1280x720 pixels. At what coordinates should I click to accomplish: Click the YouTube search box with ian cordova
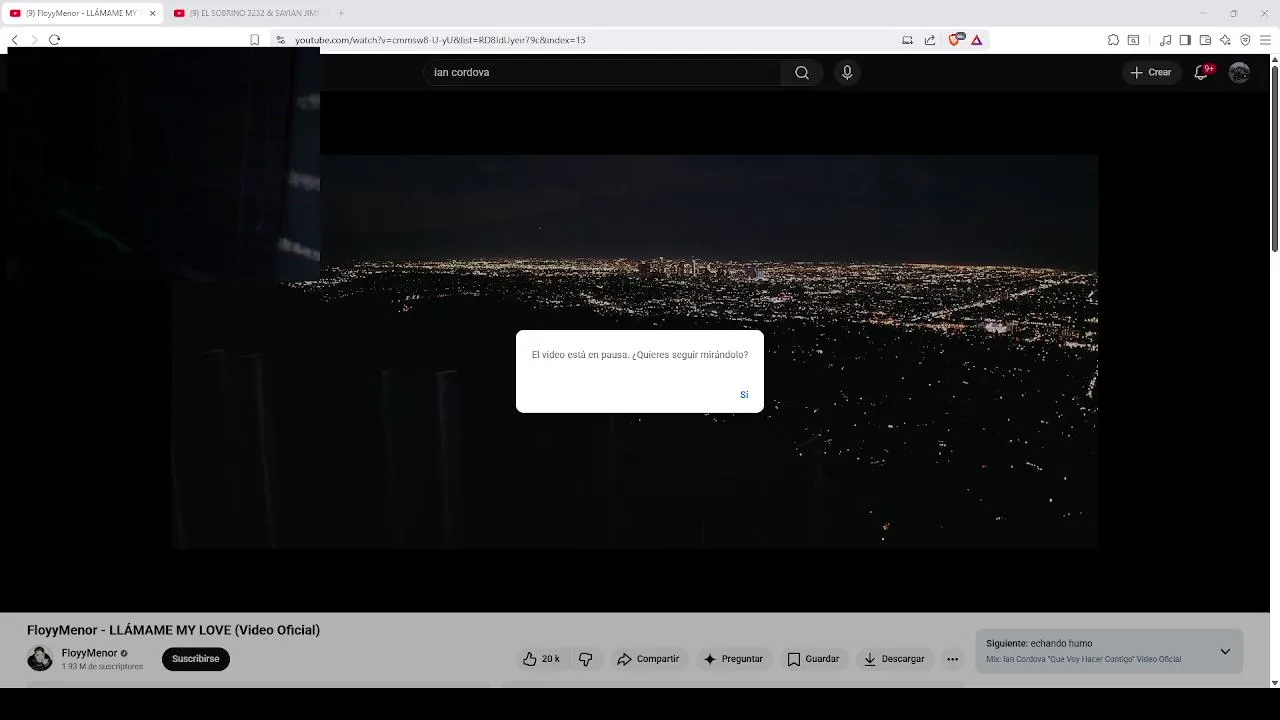pos(602,72)
